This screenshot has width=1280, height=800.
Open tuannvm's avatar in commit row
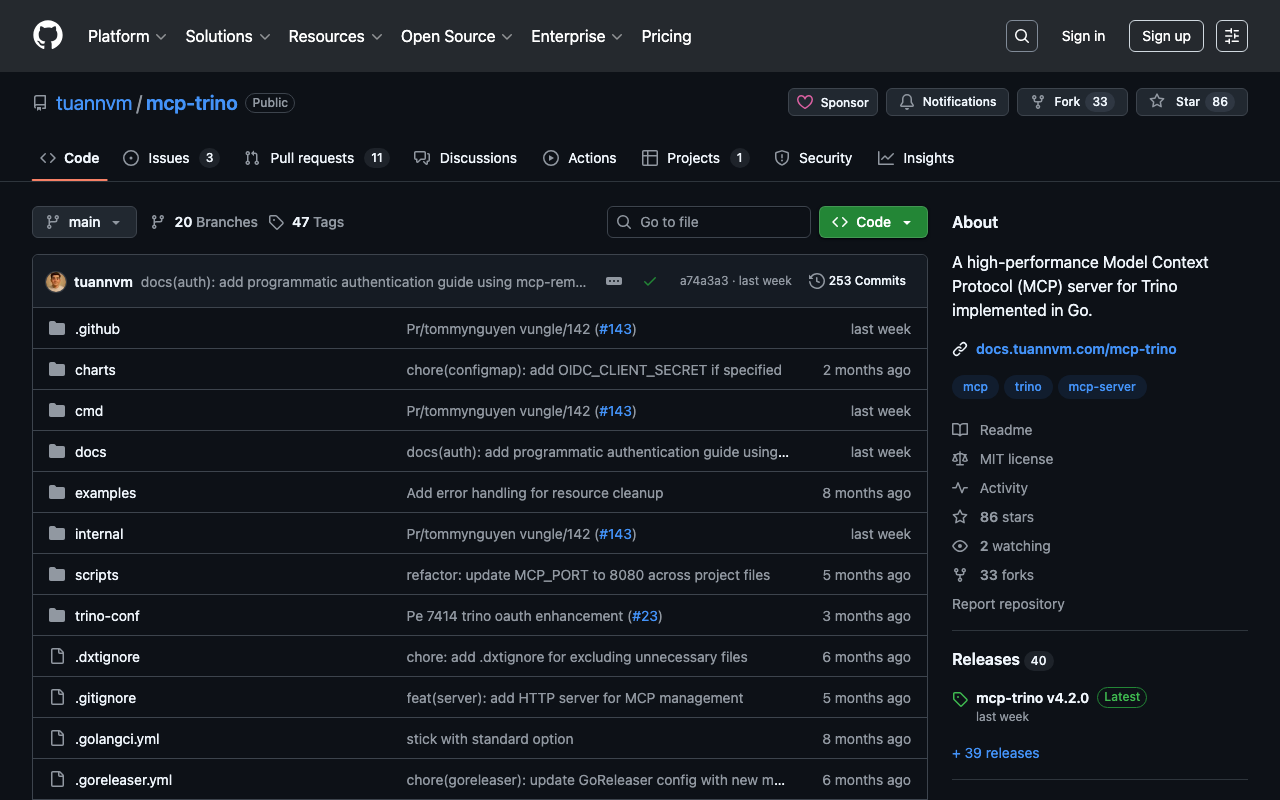(56, 282)
